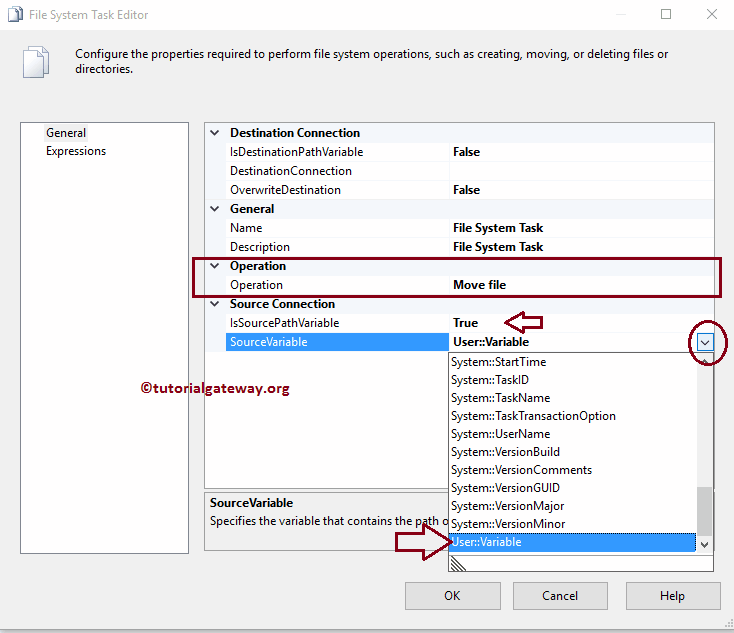This screenshot has height=633, width=734.
Task: Collapse the Destination Connection section
Action: pyautogui.click(x=215, y=133)
